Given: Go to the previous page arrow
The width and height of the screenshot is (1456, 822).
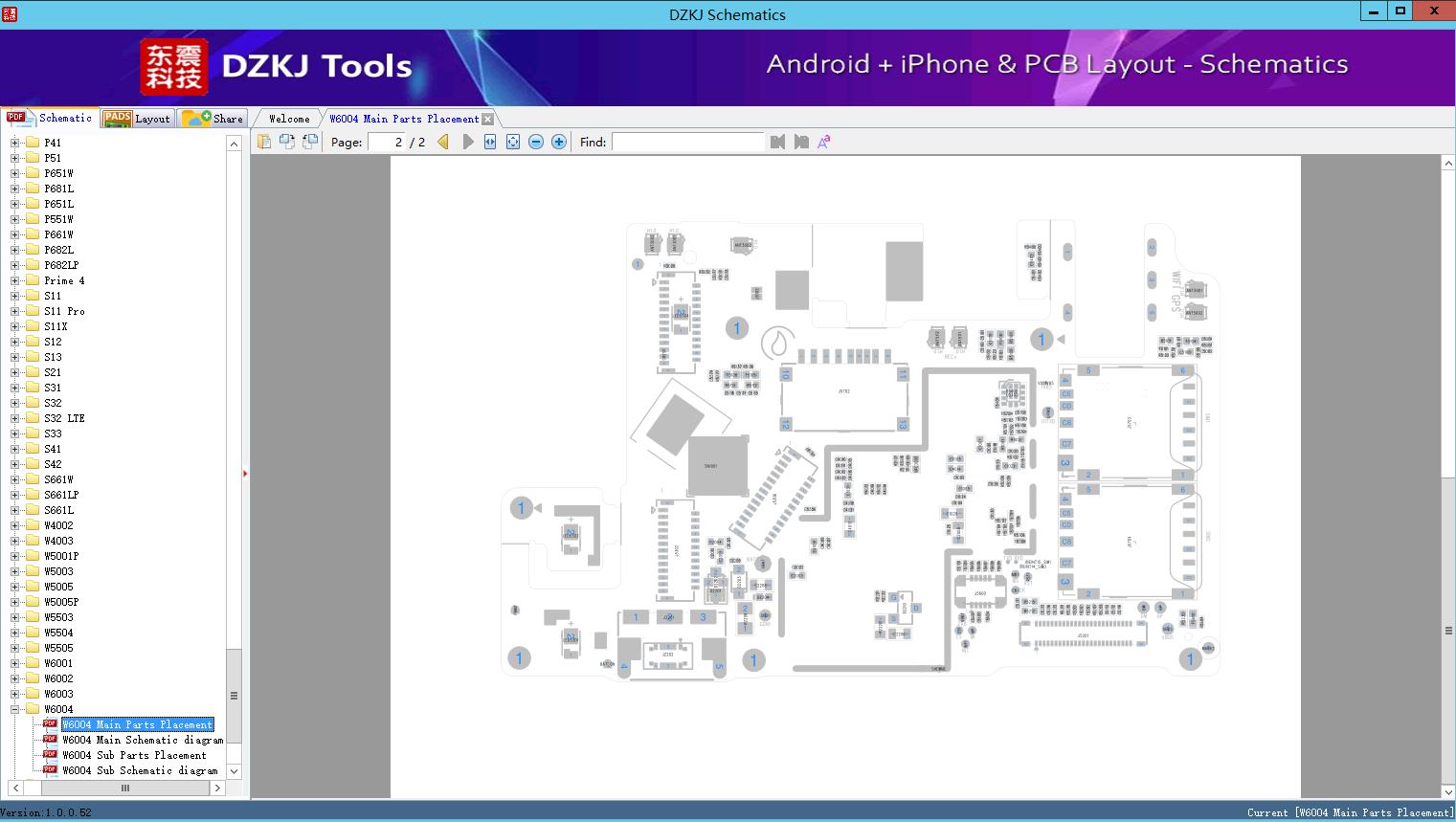Looking at the screenshot, I should tap(443, 142).
